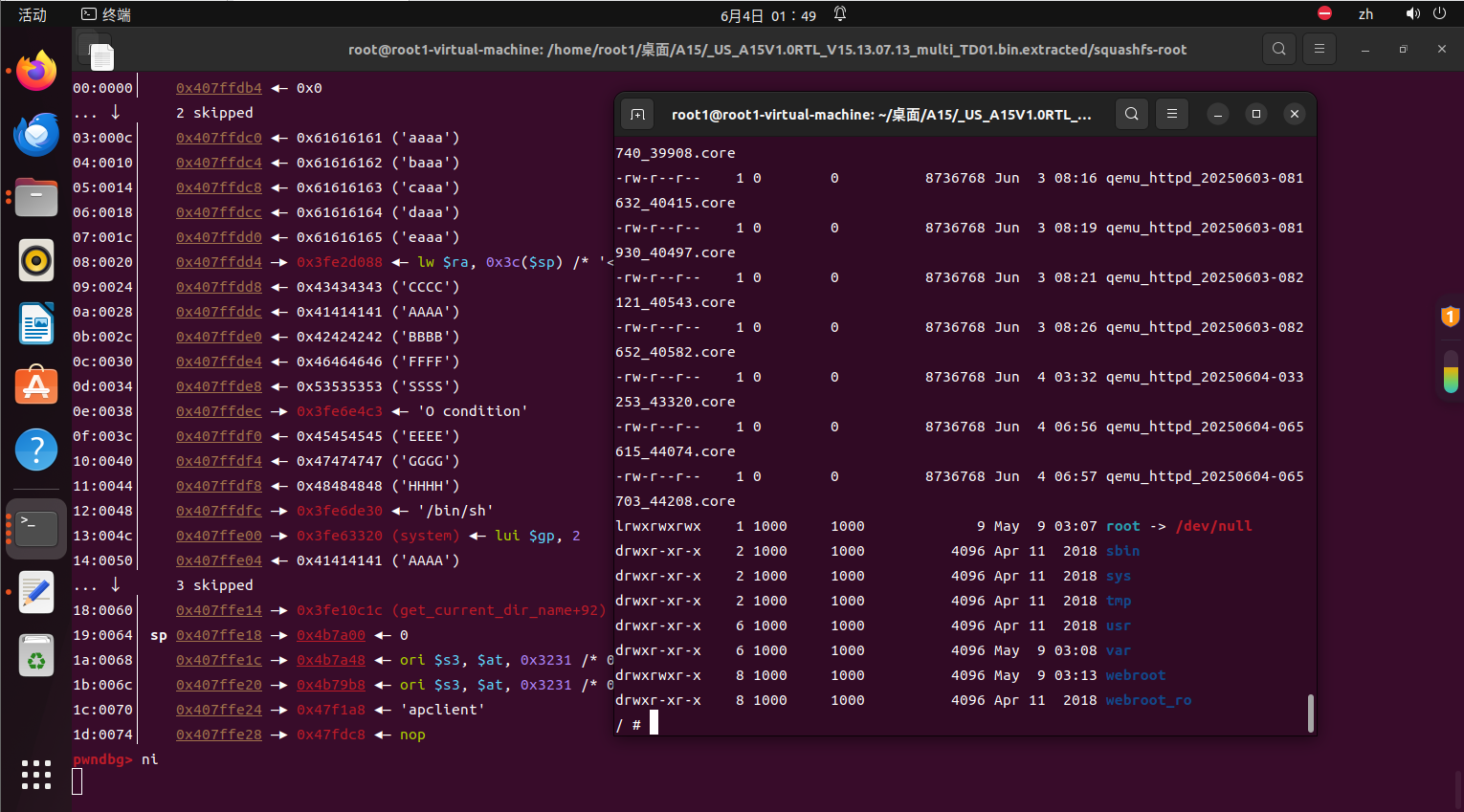1464x812 pixels.
Task: Open the Trash in the dock
Action: click(36, 655)
